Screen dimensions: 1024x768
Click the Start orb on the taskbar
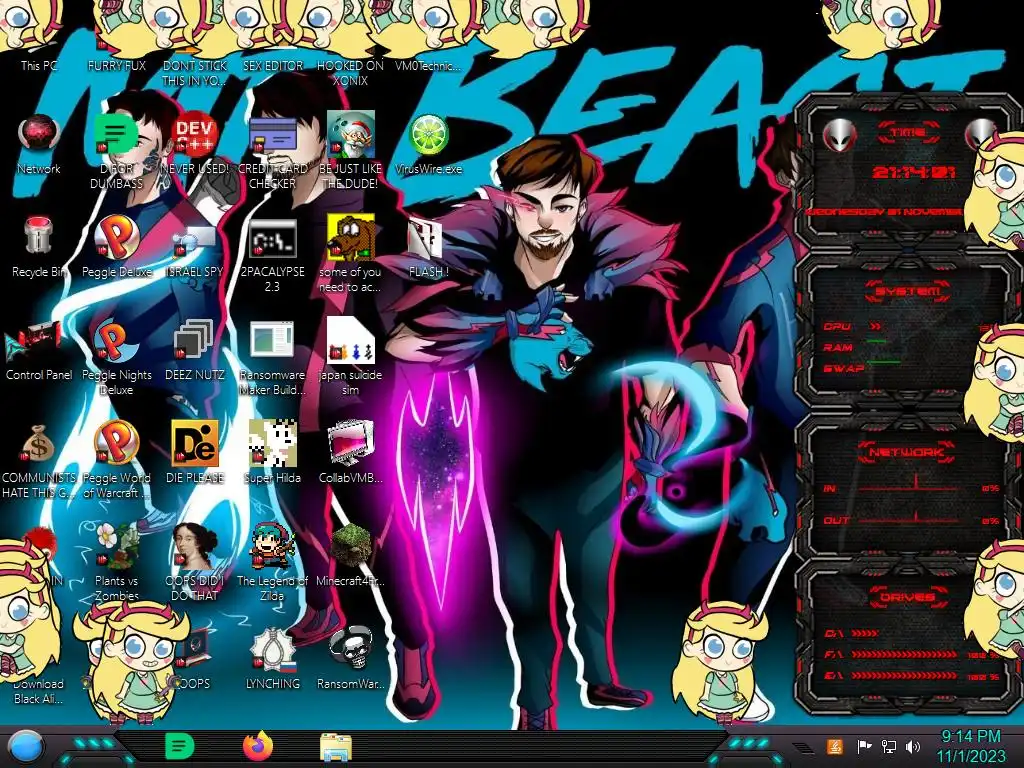click(24, 747)
